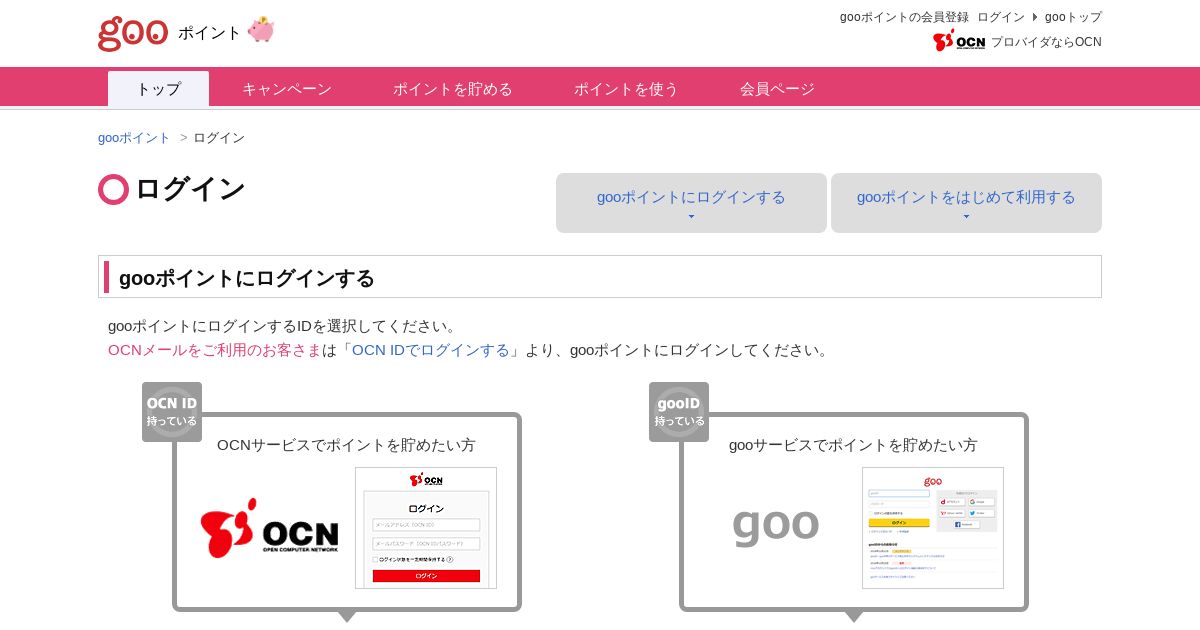Click OCN IDでログインする link
Screen dimensions: 1200x630
(431, 350)
